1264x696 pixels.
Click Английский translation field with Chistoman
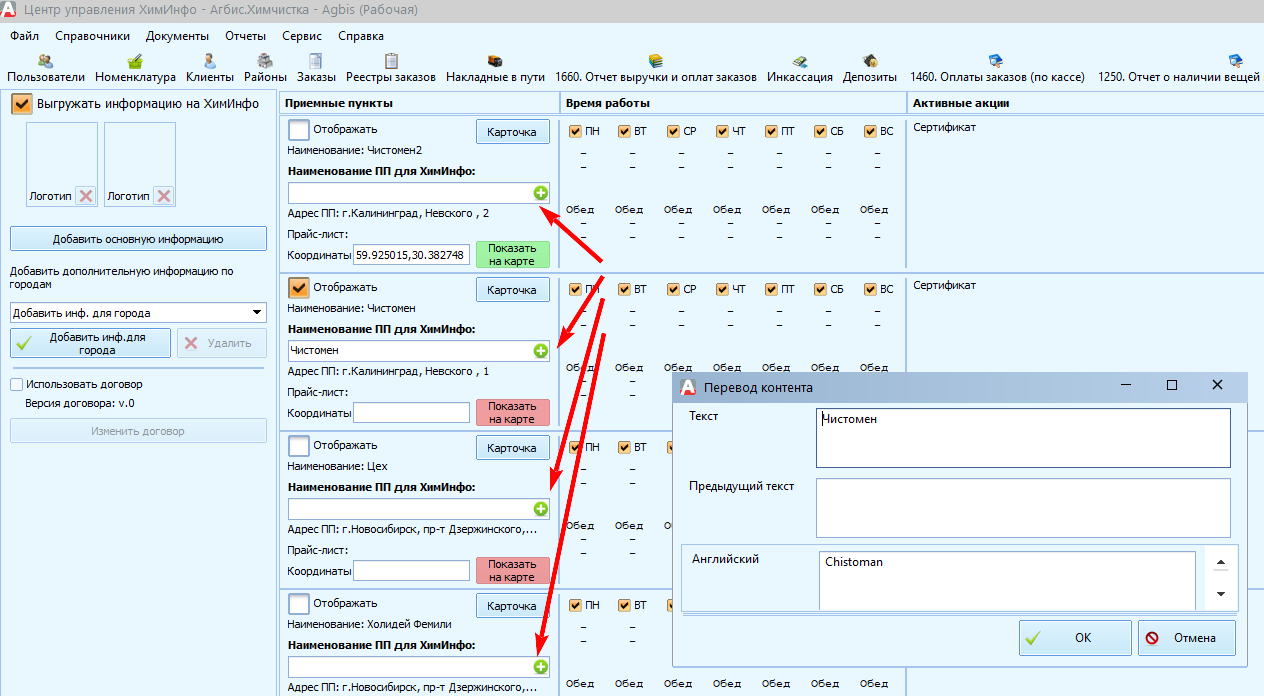1007,580
